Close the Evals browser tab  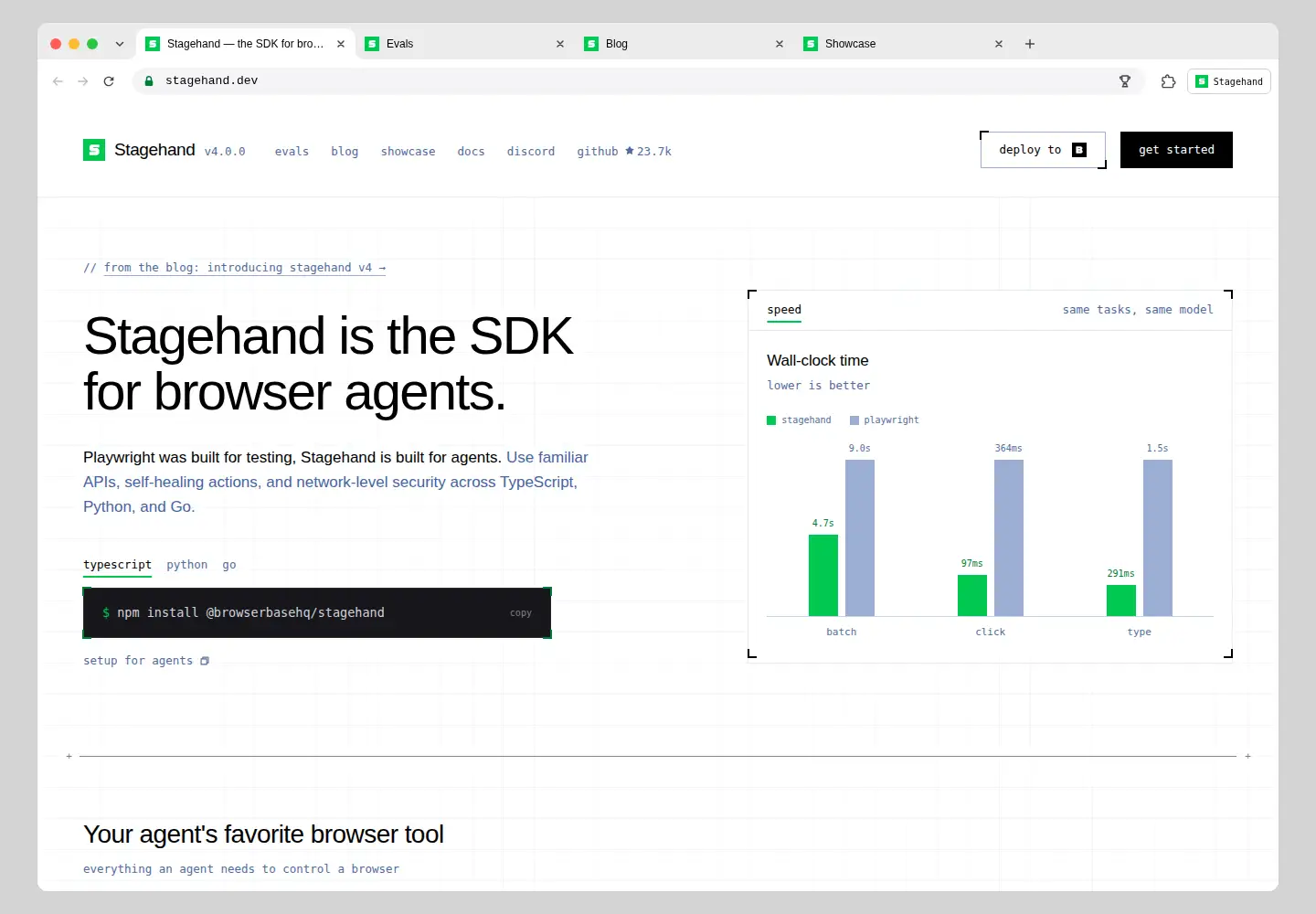pos(560,44)
